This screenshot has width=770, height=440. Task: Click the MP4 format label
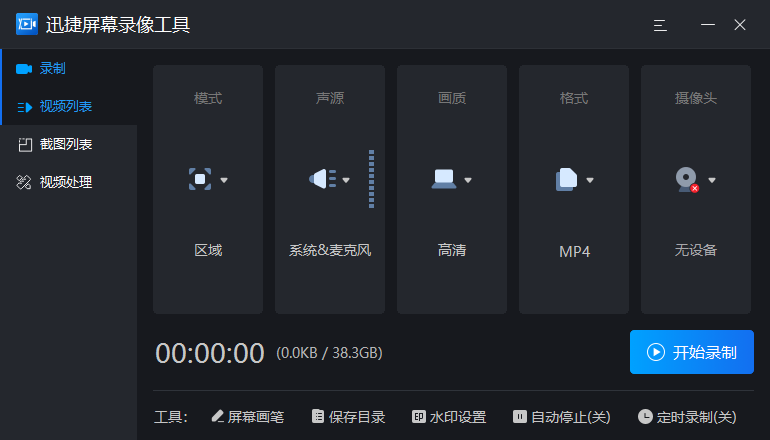(x=574, y=251)
